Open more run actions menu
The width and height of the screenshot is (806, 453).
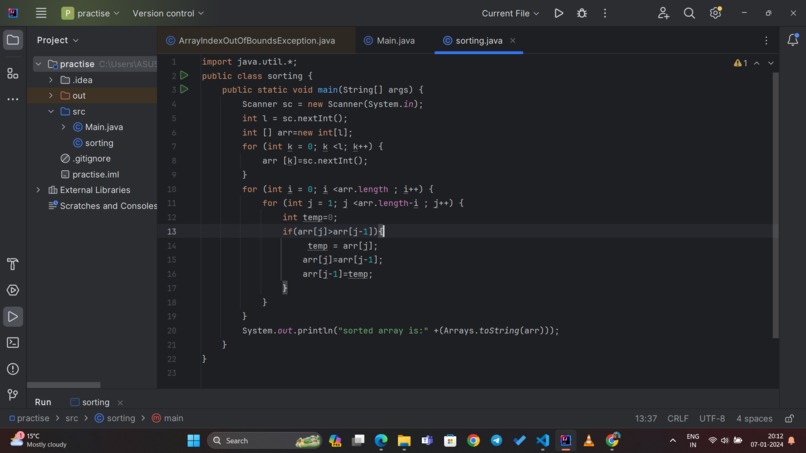click(604, 13)
